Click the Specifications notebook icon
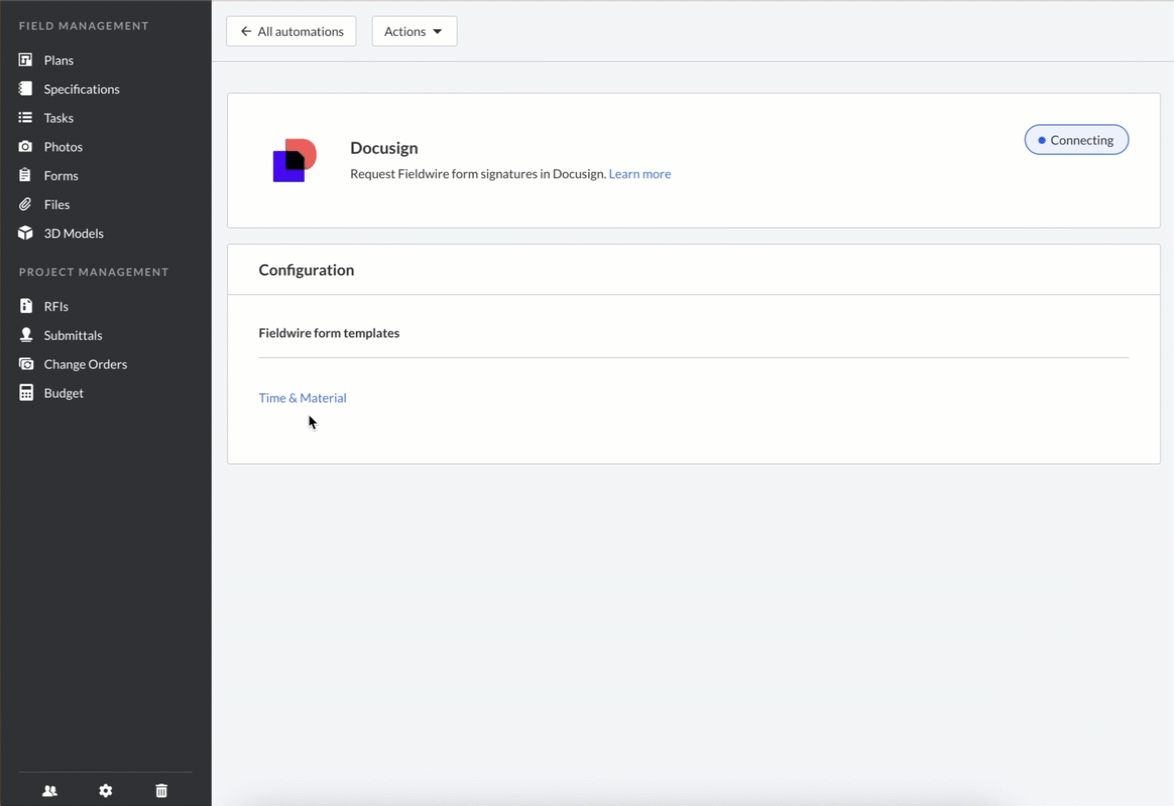Screen dimensions: 1174x806 [x=26, y=89]
